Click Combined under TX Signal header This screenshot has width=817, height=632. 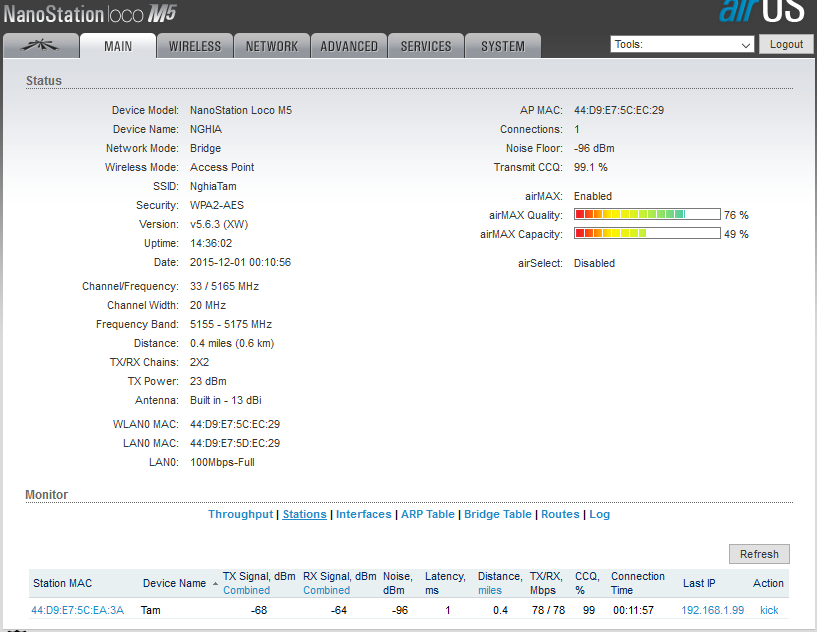pyautogui.click(x=246, y=590)
